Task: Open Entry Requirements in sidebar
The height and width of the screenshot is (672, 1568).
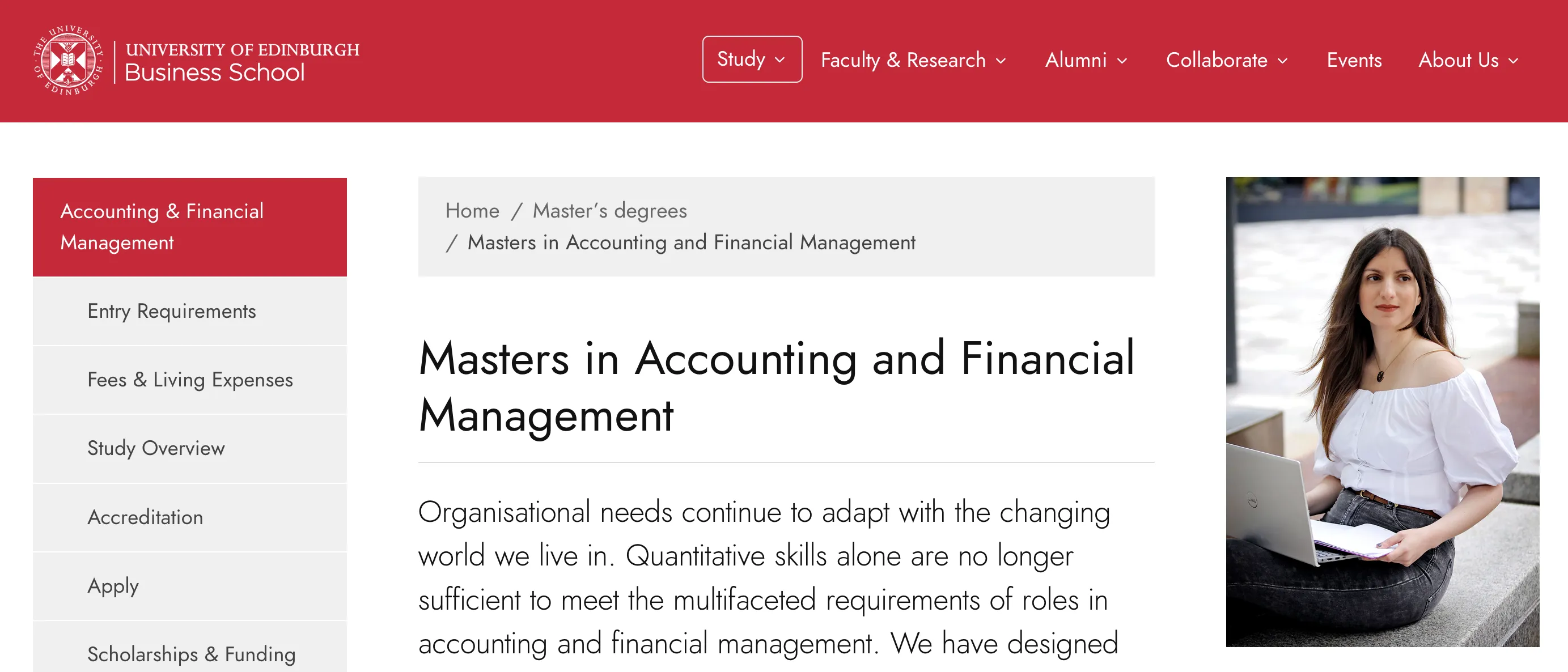Action: (172, 312)
